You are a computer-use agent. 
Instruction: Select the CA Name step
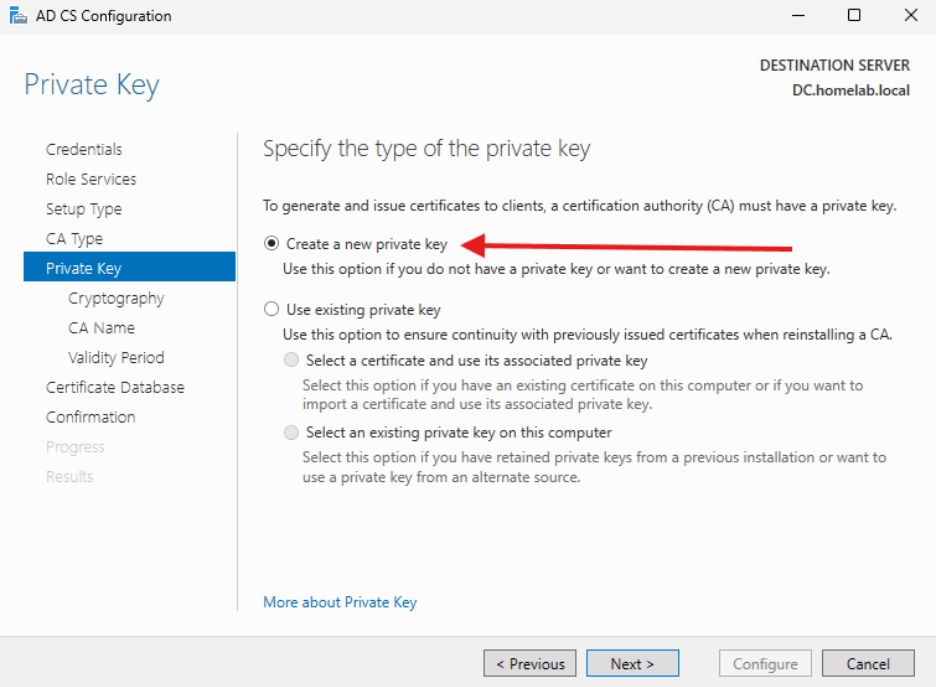tap(101, 327)
